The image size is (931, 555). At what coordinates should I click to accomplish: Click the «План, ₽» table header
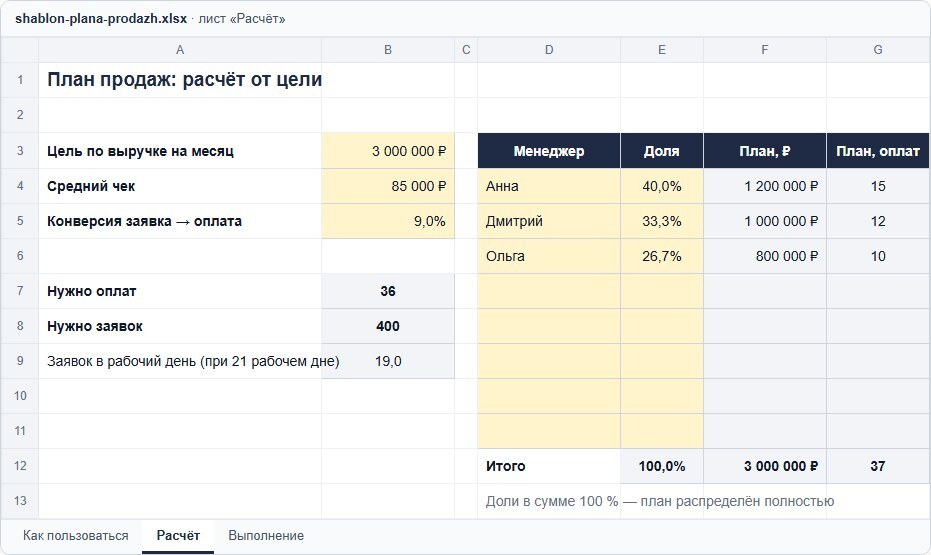pos(765,151)
